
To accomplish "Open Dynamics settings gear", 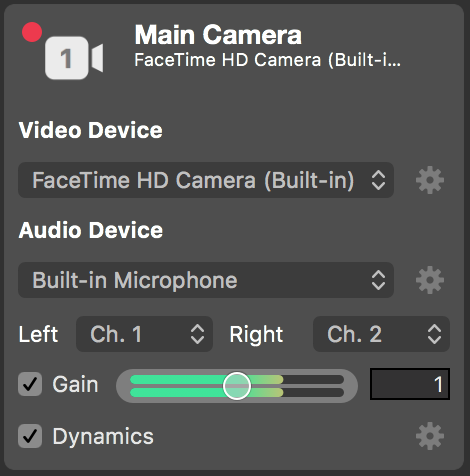I will coord(430,436).
